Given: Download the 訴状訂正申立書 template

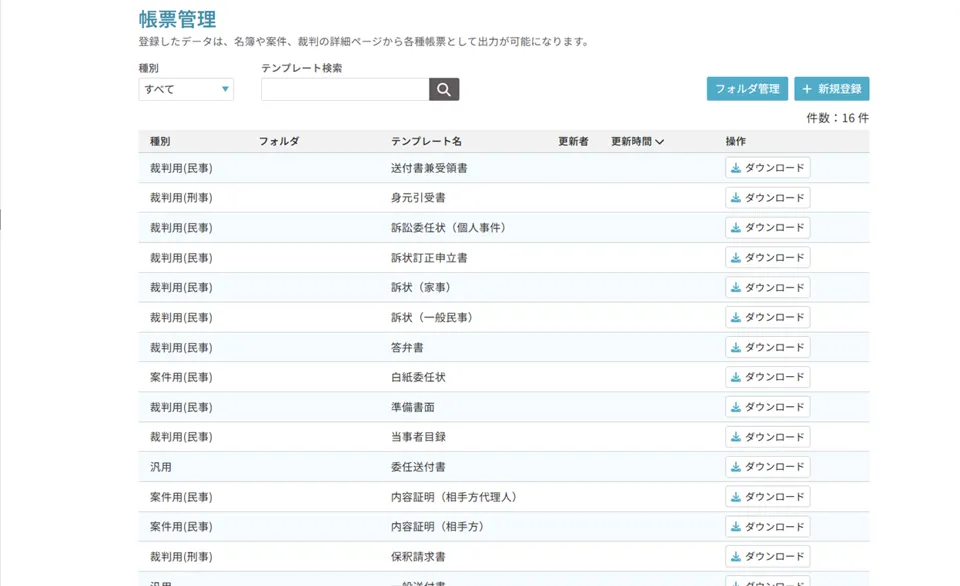Looking at the screenshot, I should (768, 258).
